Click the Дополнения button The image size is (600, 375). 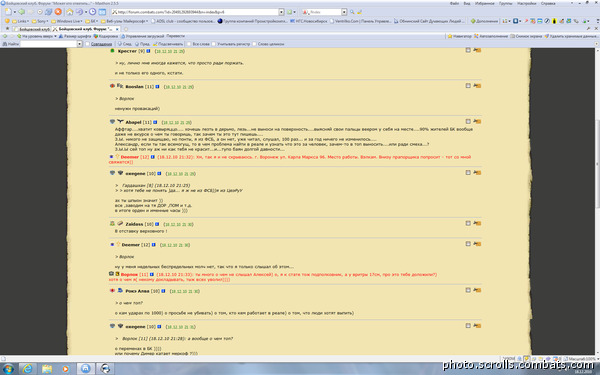(x=484, y=21)
